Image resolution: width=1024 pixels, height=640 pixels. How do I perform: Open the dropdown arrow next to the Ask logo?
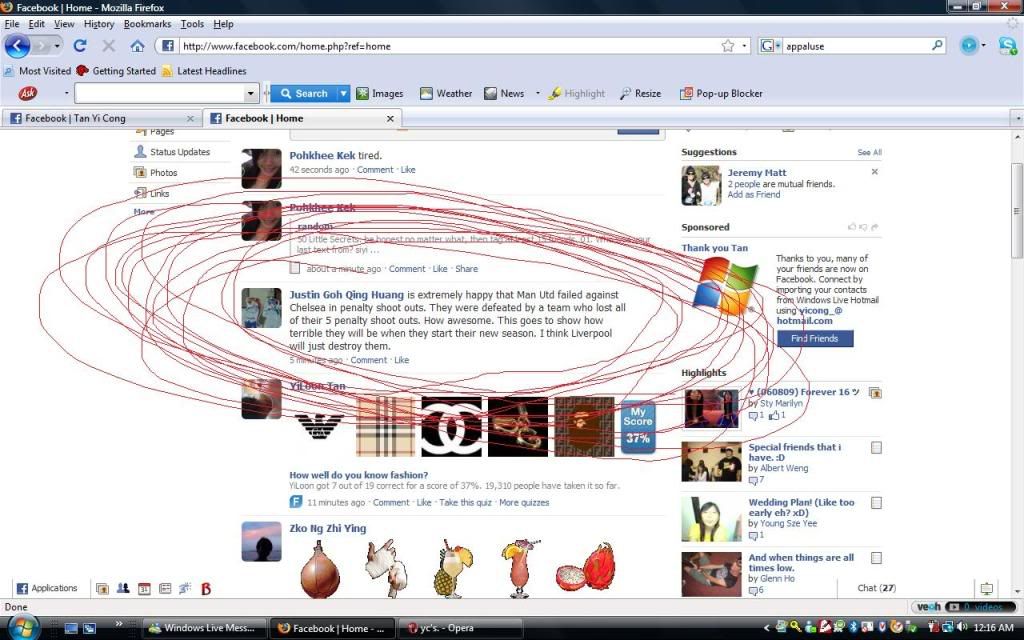tap(66, 93)
